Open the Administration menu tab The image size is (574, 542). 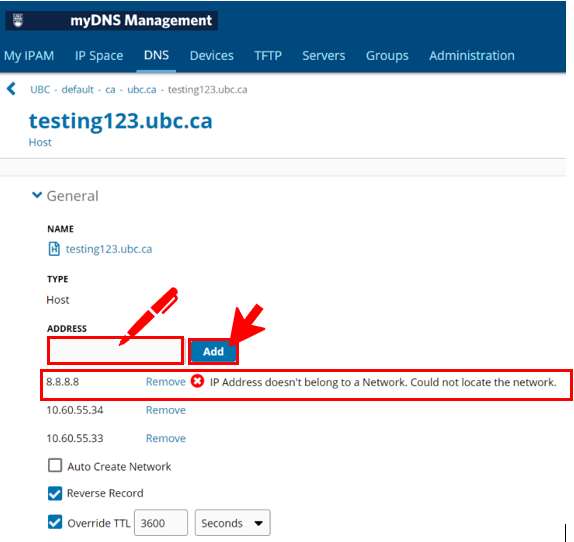[472, 56]
